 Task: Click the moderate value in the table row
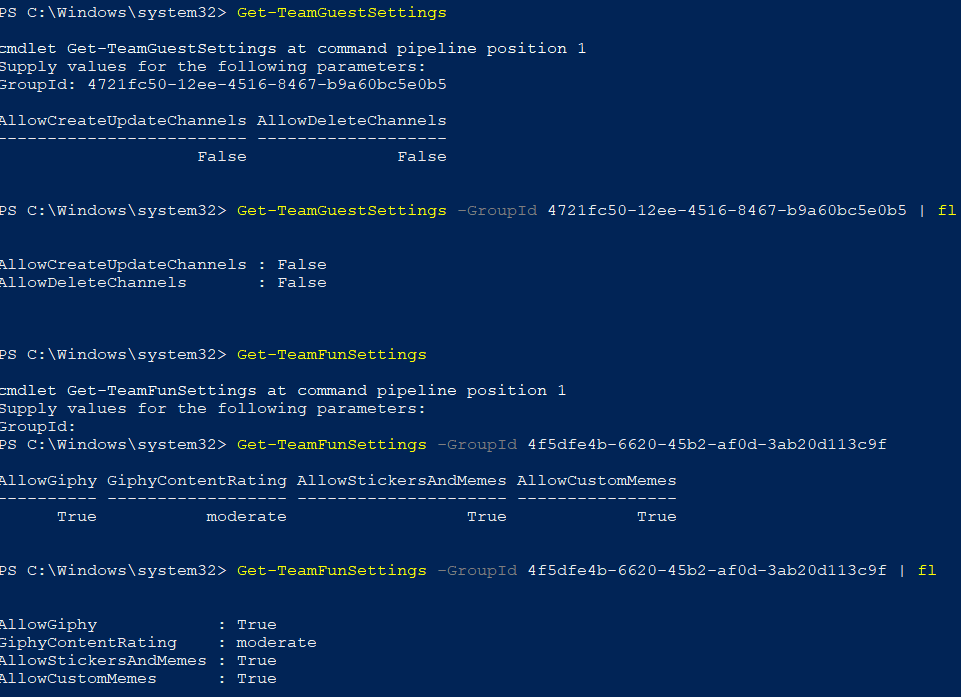click(x=246, y=516)
